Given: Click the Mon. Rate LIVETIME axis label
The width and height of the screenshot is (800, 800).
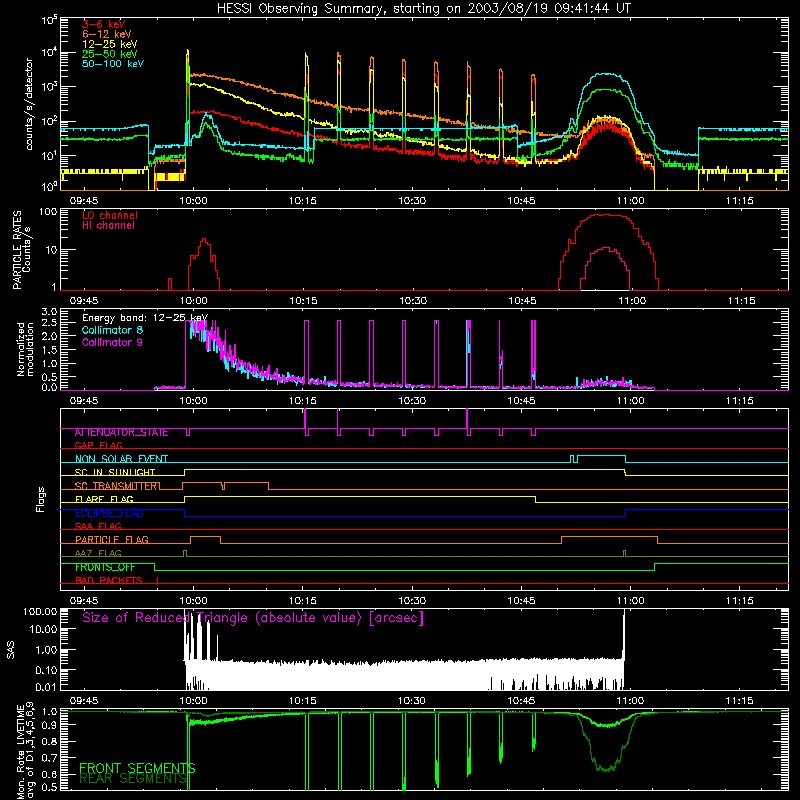Looking at the screenshot, I should (x=26, y=751).
